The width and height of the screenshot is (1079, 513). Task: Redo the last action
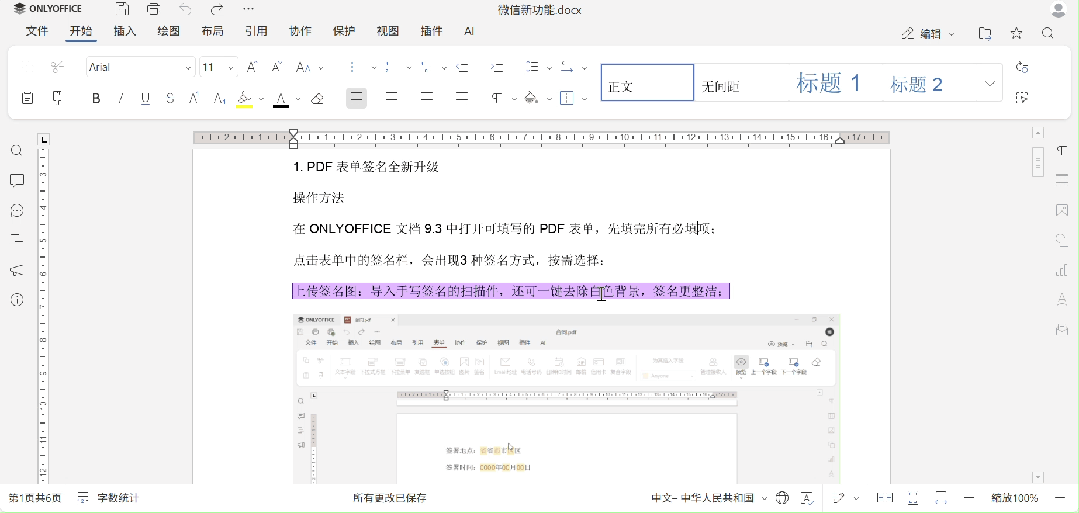(x=217, y=10)
